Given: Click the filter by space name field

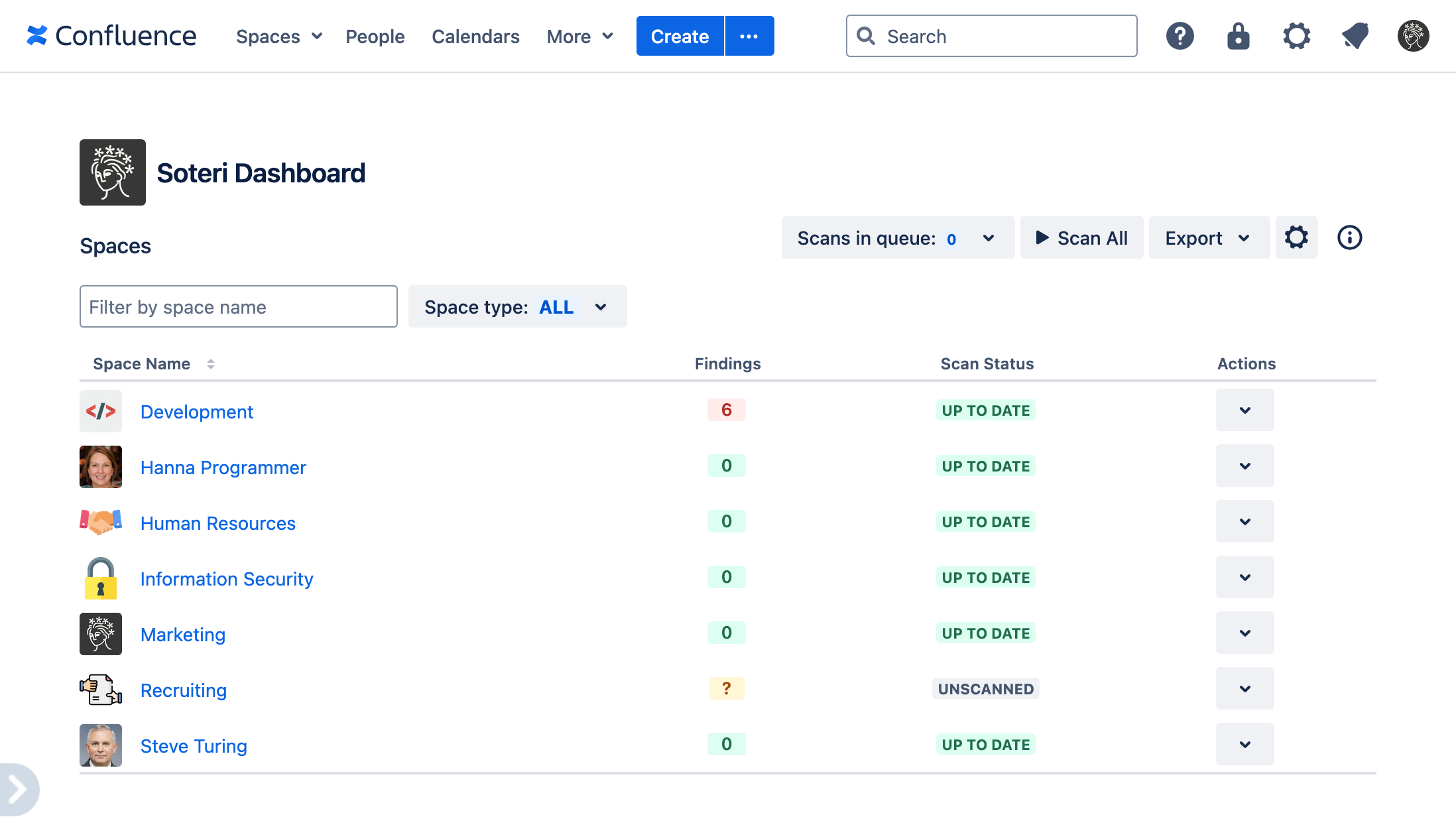Looking at the screenshot, I should [238, 306].
